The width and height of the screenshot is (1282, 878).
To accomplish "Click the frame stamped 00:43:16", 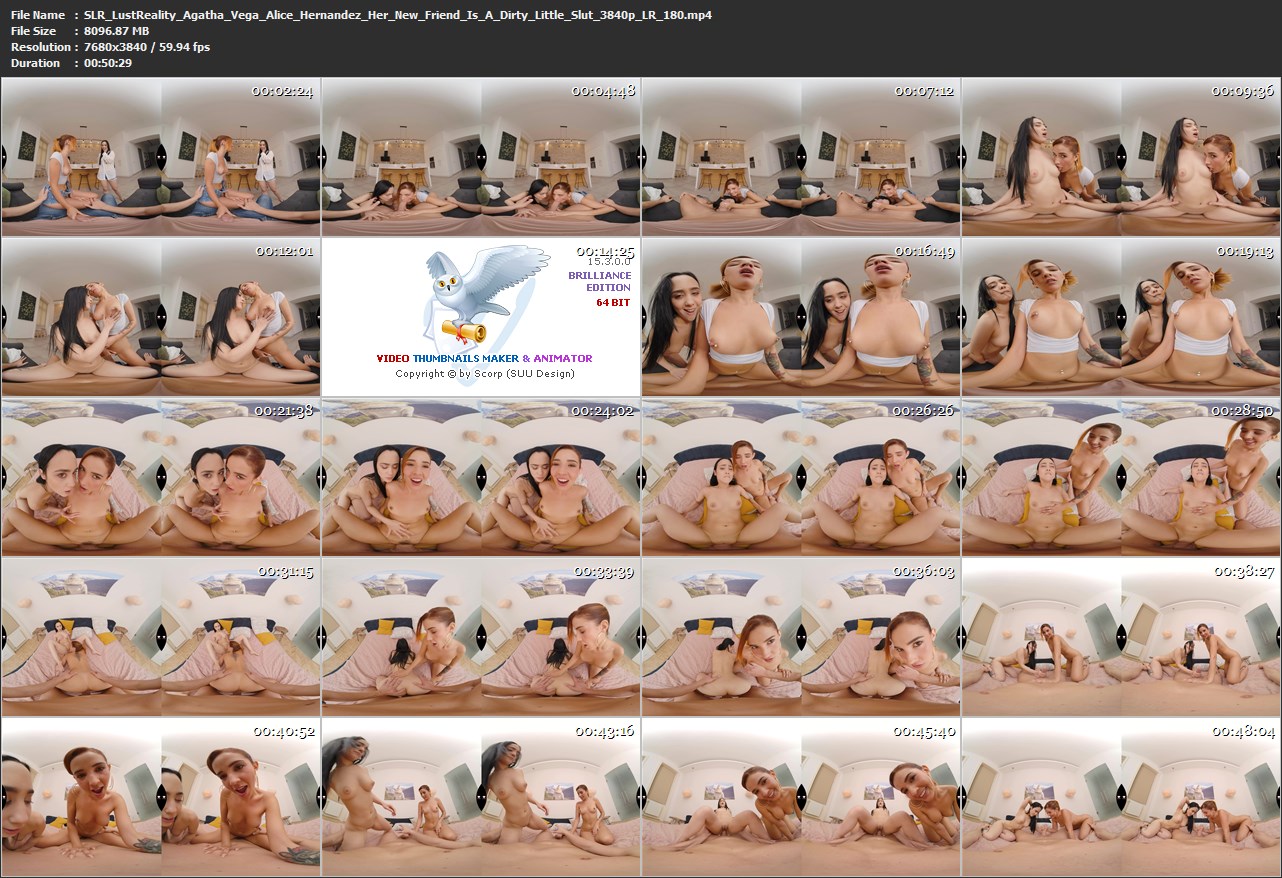I will (481, 797).
